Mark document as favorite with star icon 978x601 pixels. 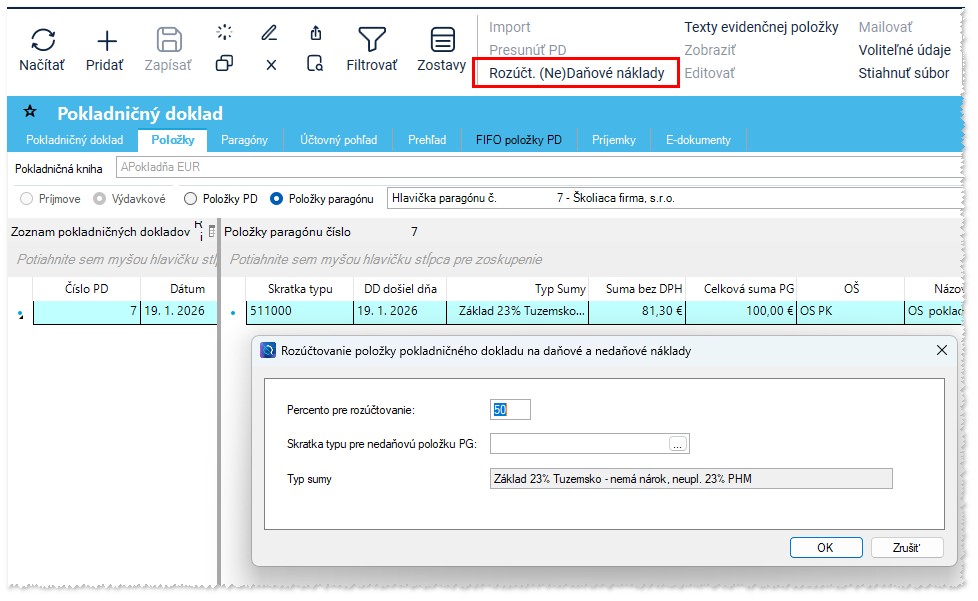point(30,112)
